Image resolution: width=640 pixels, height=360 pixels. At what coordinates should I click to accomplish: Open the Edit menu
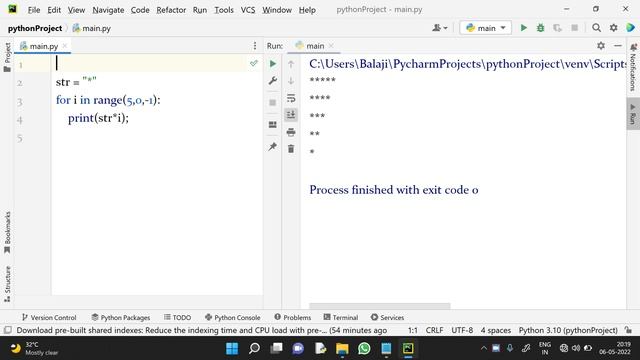[x=54, y=10]
